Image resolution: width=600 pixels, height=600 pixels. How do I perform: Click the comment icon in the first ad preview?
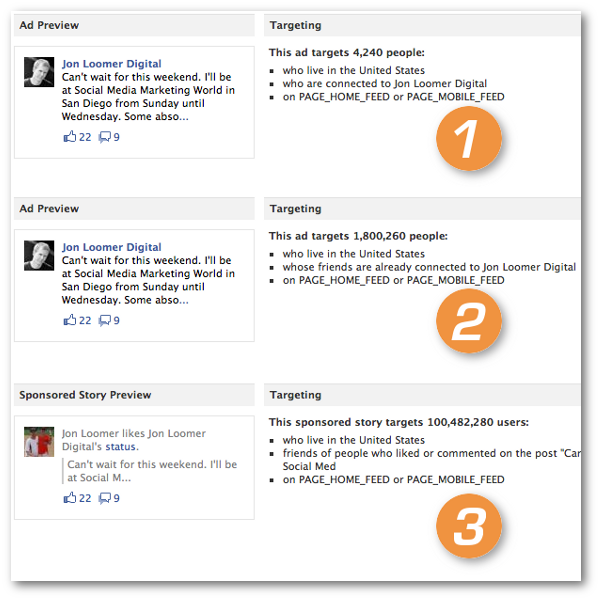(x=104, y=137)
